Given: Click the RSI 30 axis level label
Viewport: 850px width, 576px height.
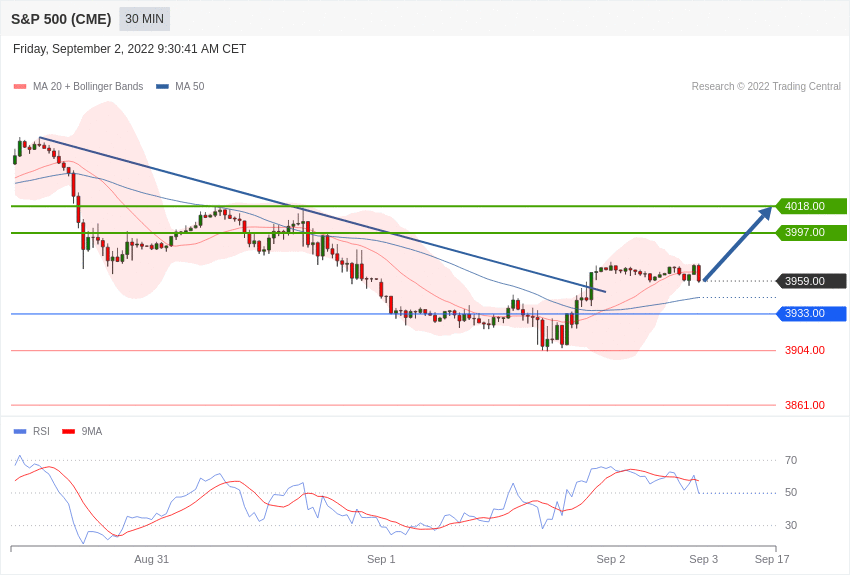Looking at the screenshot, I should click(791, 525).
